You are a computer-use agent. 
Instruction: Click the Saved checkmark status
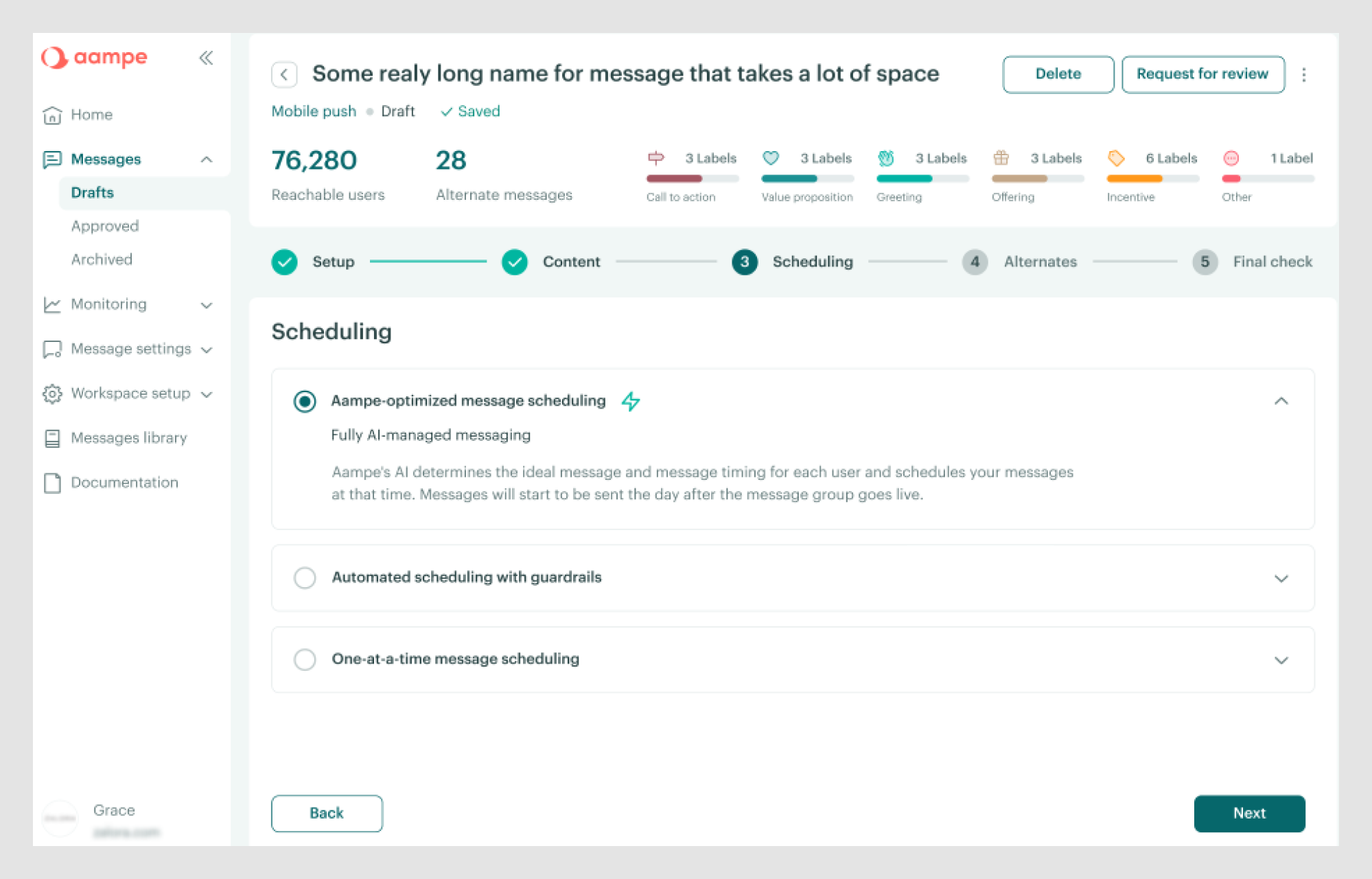470,111
